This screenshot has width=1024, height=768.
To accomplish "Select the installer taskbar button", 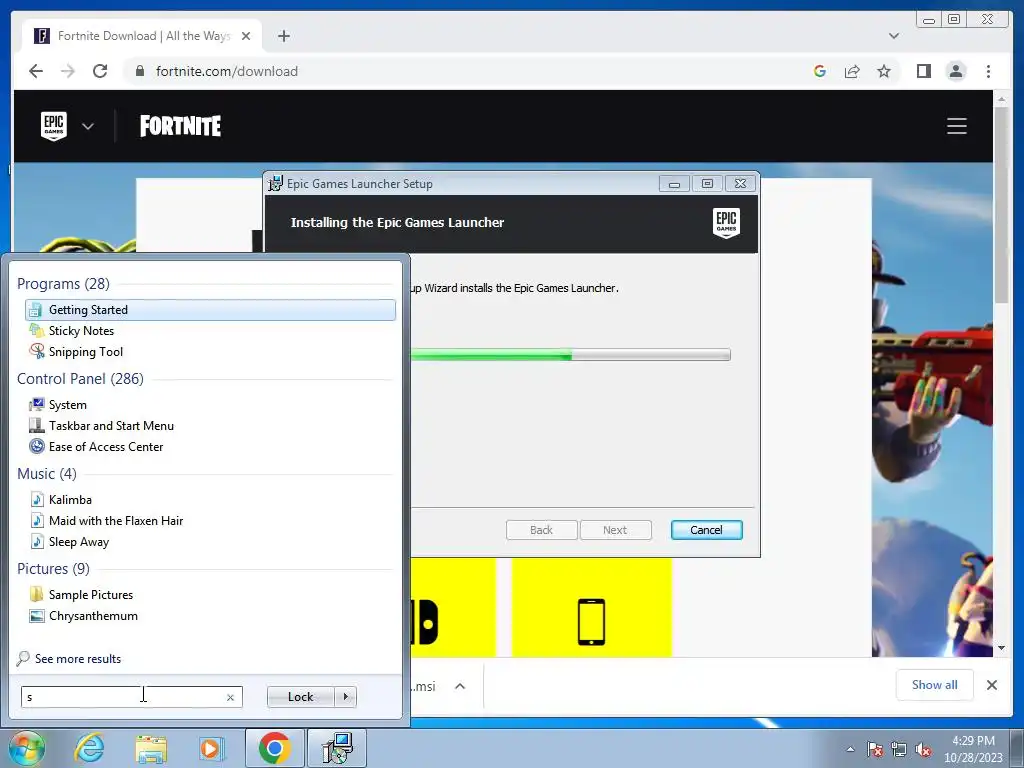I will click(x=337, y=748).
